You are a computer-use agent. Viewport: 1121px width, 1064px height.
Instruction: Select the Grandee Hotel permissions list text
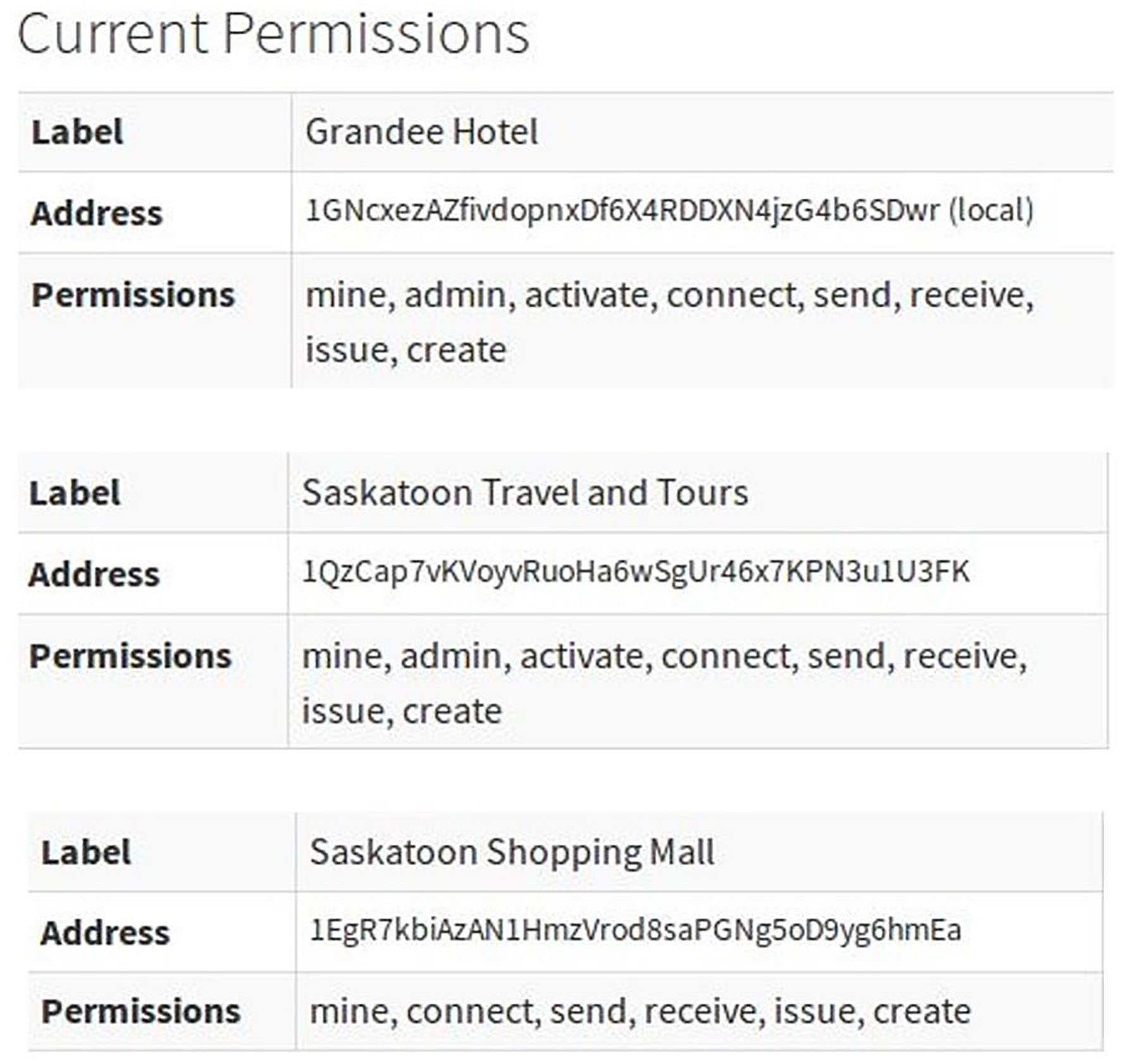point(668,322)
